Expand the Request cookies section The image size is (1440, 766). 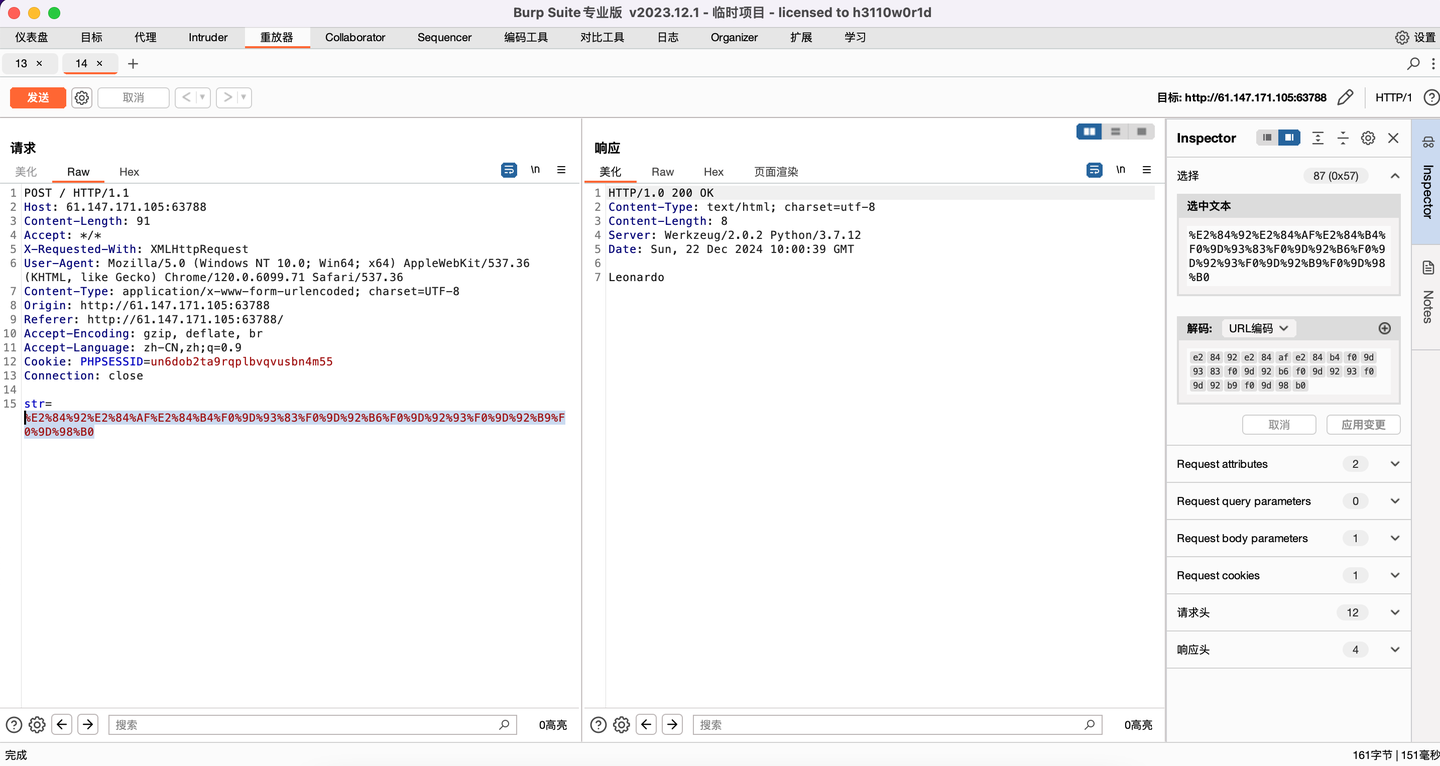click(x=1393, y=575)
